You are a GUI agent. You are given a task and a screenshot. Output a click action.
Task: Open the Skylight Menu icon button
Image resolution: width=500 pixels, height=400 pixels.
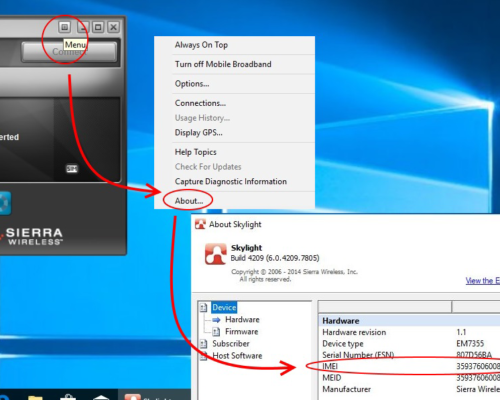[x=64, y=27]
